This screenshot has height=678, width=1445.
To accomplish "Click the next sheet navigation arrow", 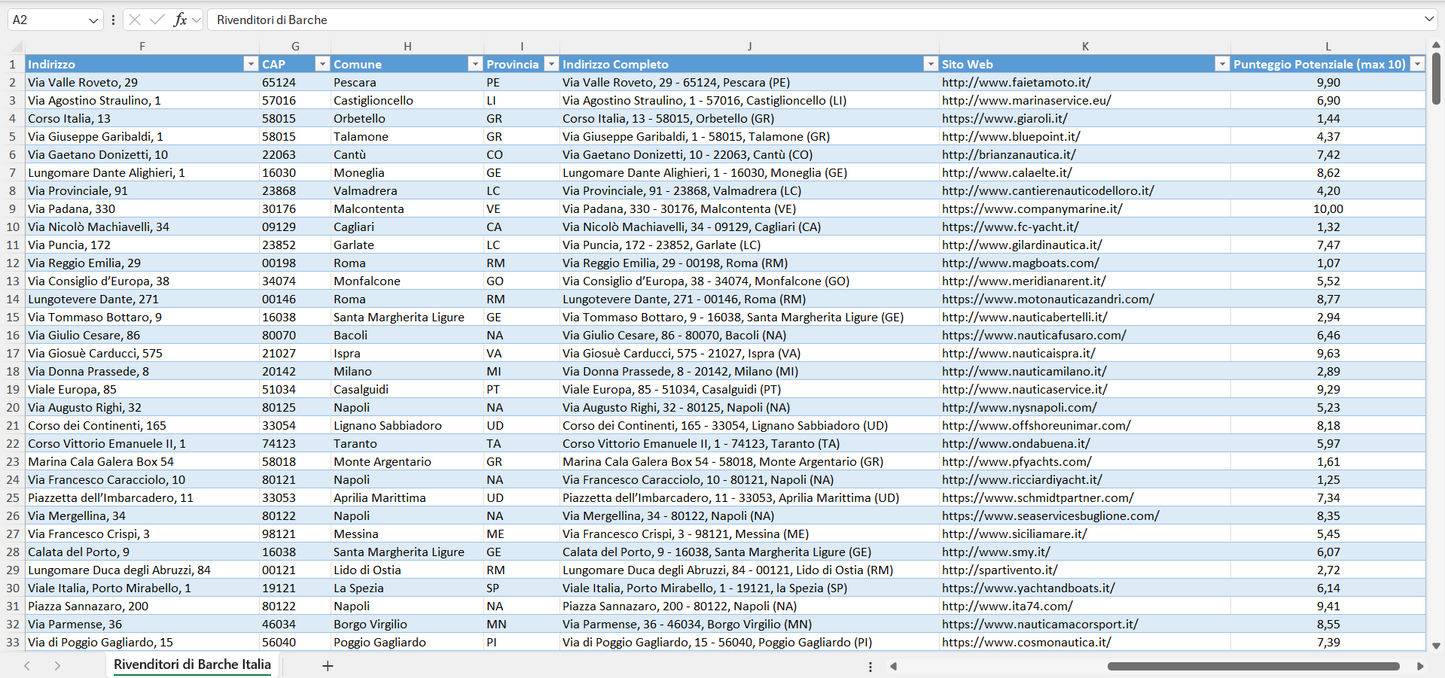I will (x=57, y=666).
